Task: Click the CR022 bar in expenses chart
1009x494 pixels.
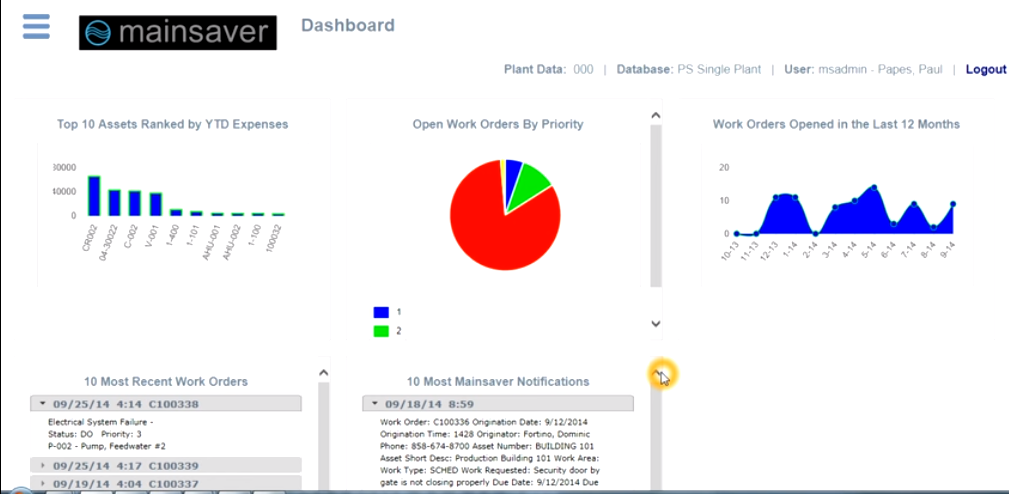Action: pyautogui.click(x=94, y=196)
